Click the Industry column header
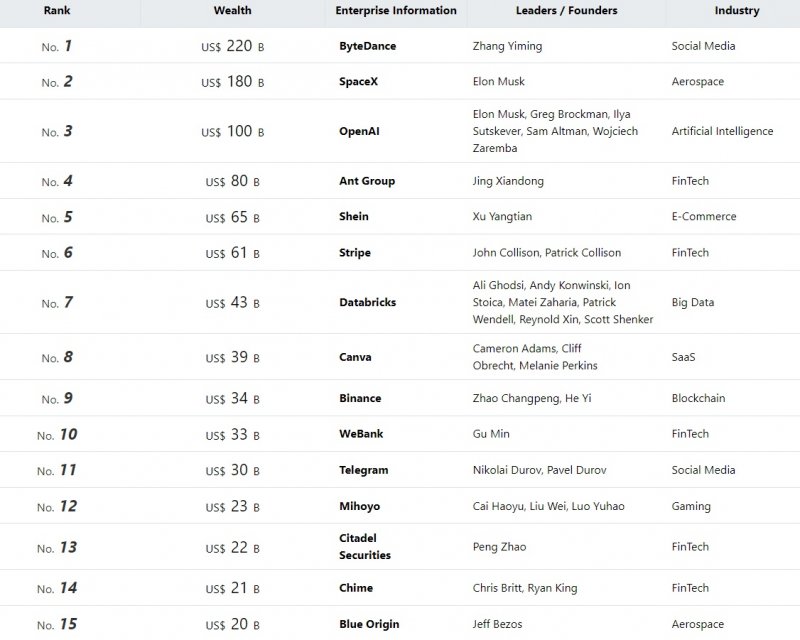 [x=737, y=11]
